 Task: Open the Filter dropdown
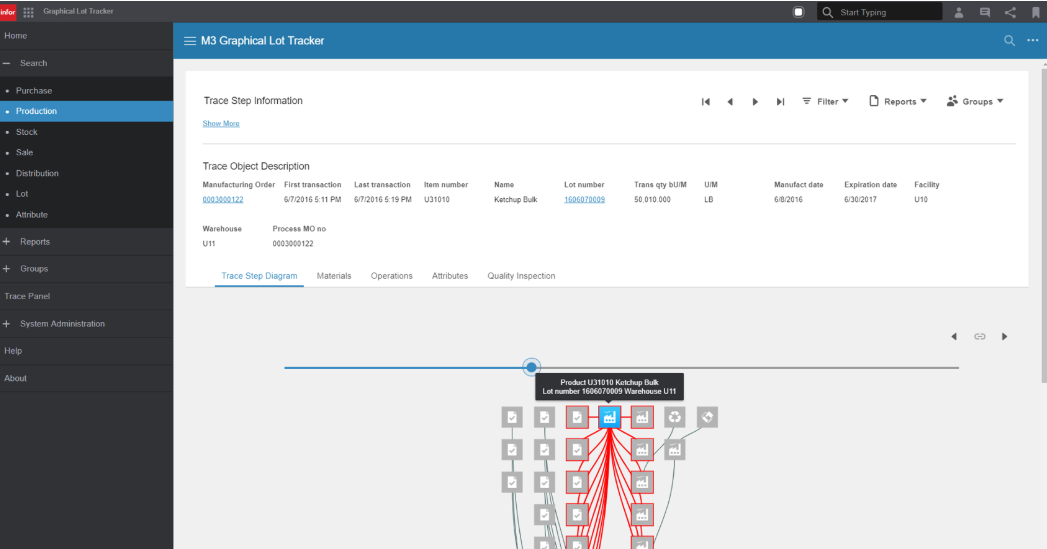(x=825, y=102)
